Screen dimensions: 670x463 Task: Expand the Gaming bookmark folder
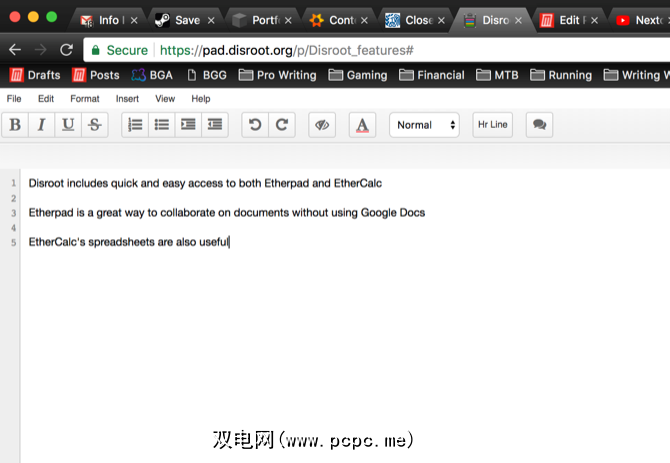(358, 75)
